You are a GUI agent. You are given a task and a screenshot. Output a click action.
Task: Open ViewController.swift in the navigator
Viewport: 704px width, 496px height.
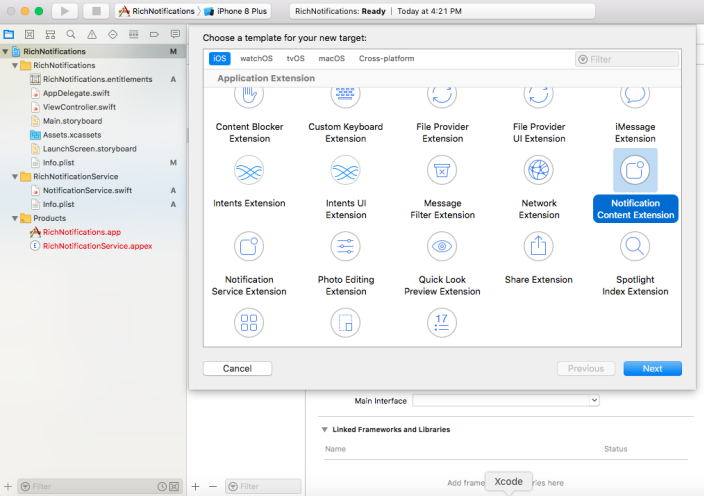[79, 107]
